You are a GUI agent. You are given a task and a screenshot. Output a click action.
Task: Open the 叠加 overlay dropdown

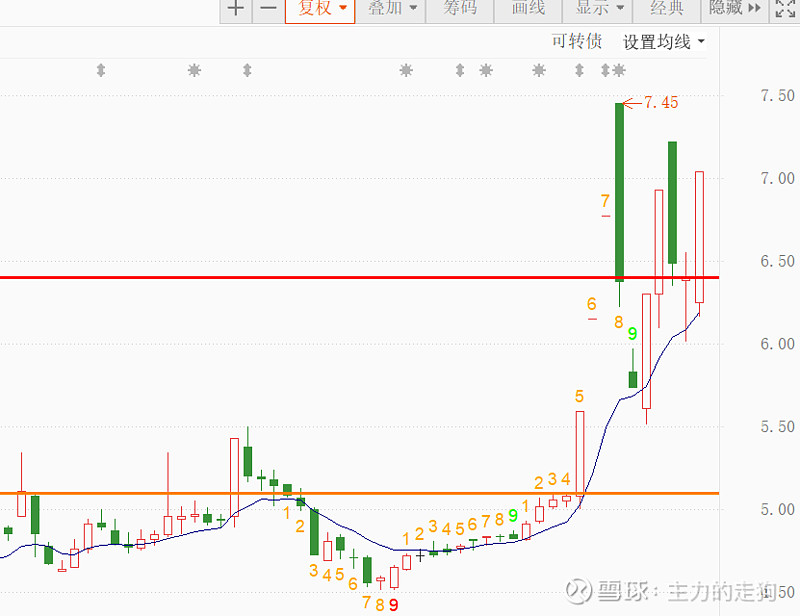pyautogui.click(x=391, y=9)
